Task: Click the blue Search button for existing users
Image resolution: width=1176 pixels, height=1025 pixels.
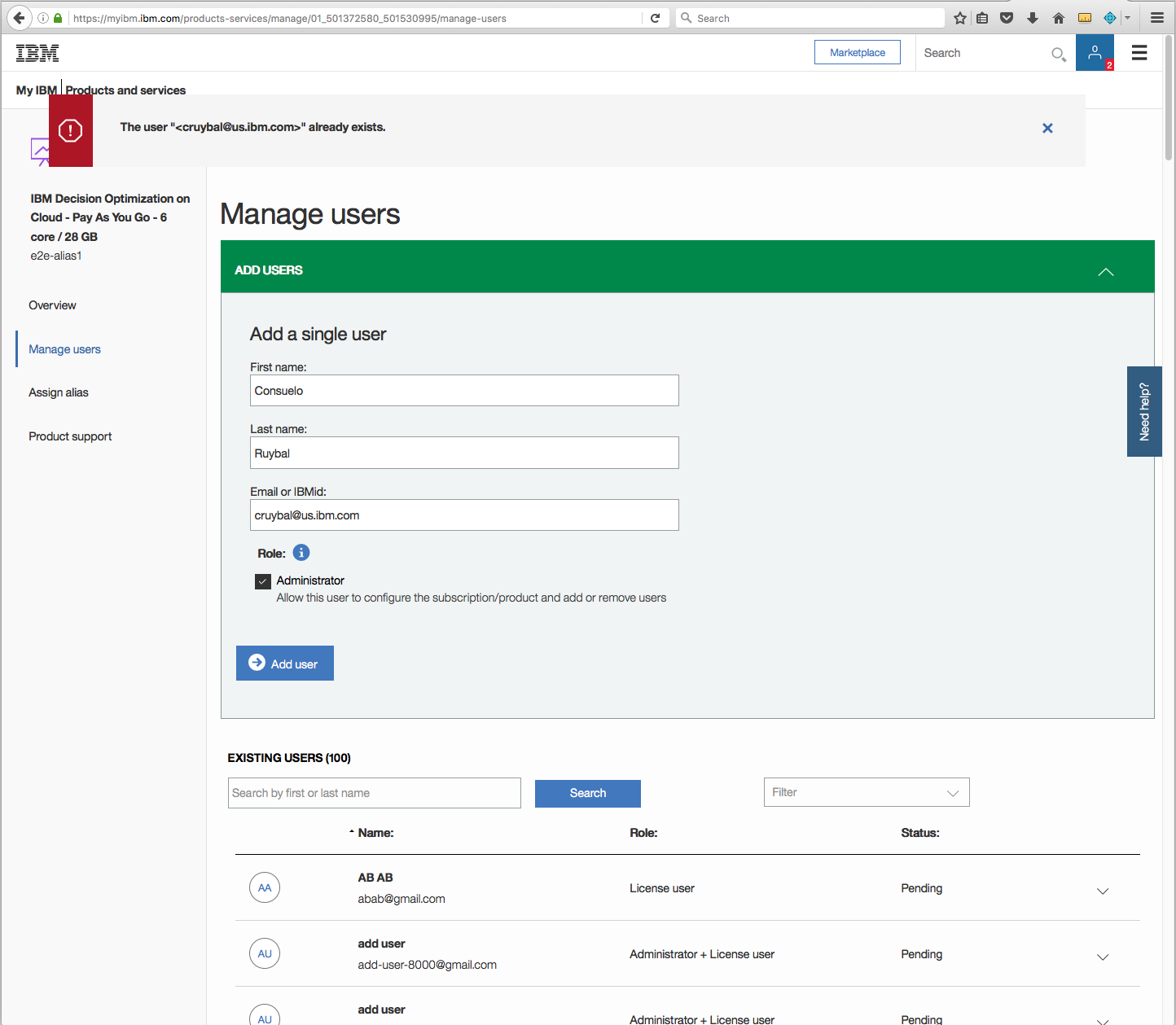Action: pos(588,793)
